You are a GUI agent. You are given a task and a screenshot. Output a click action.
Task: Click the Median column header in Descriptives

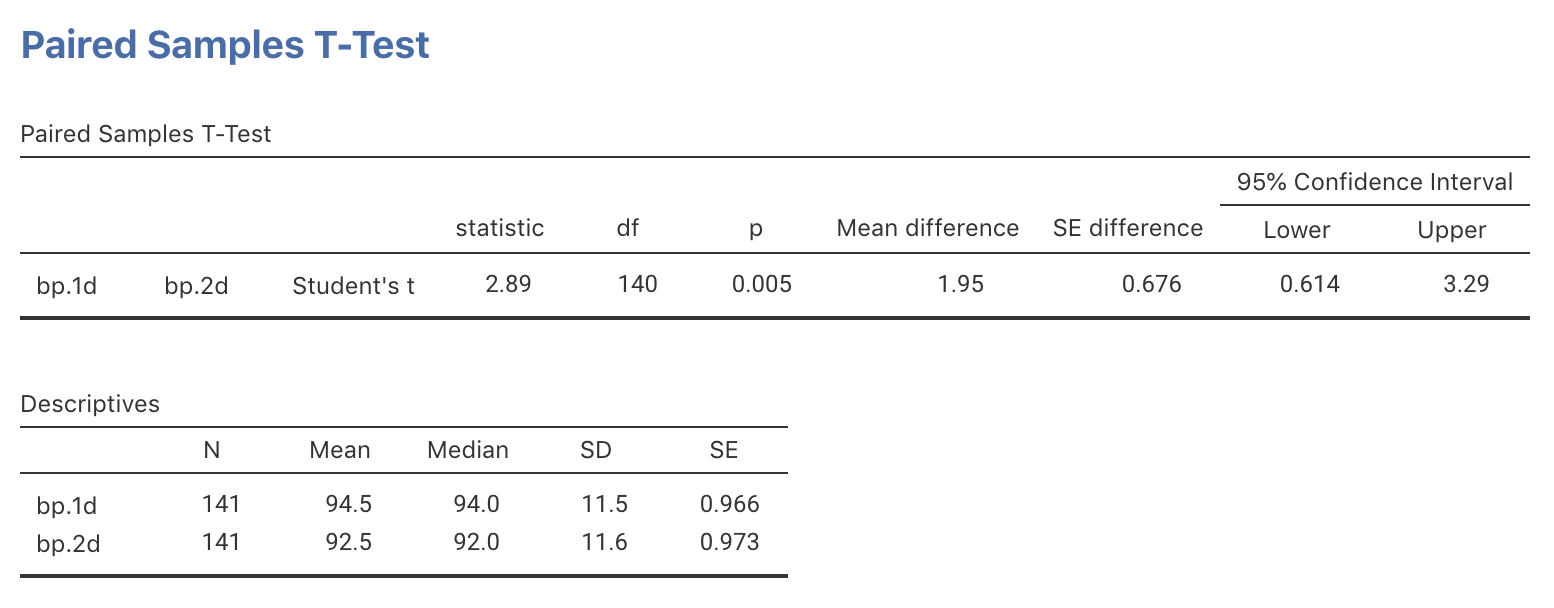pos(467,450)
